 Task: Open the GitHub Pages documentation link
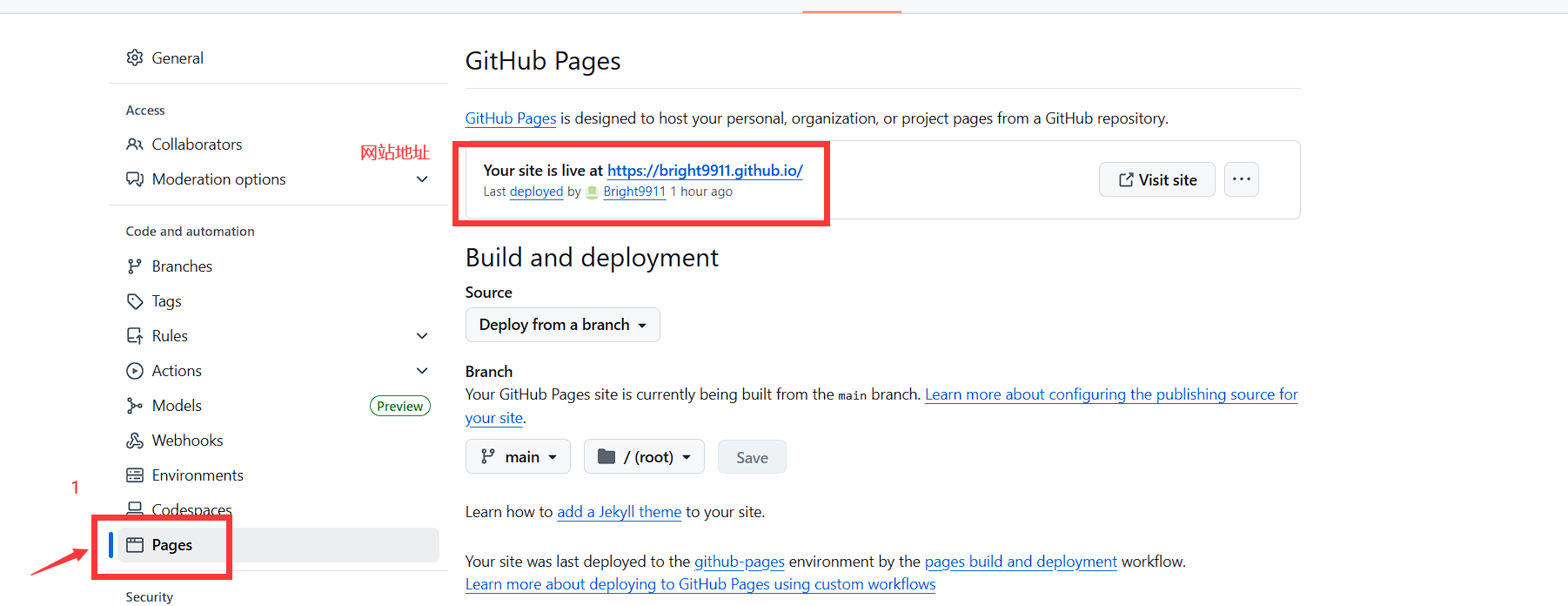coord(511,118)
